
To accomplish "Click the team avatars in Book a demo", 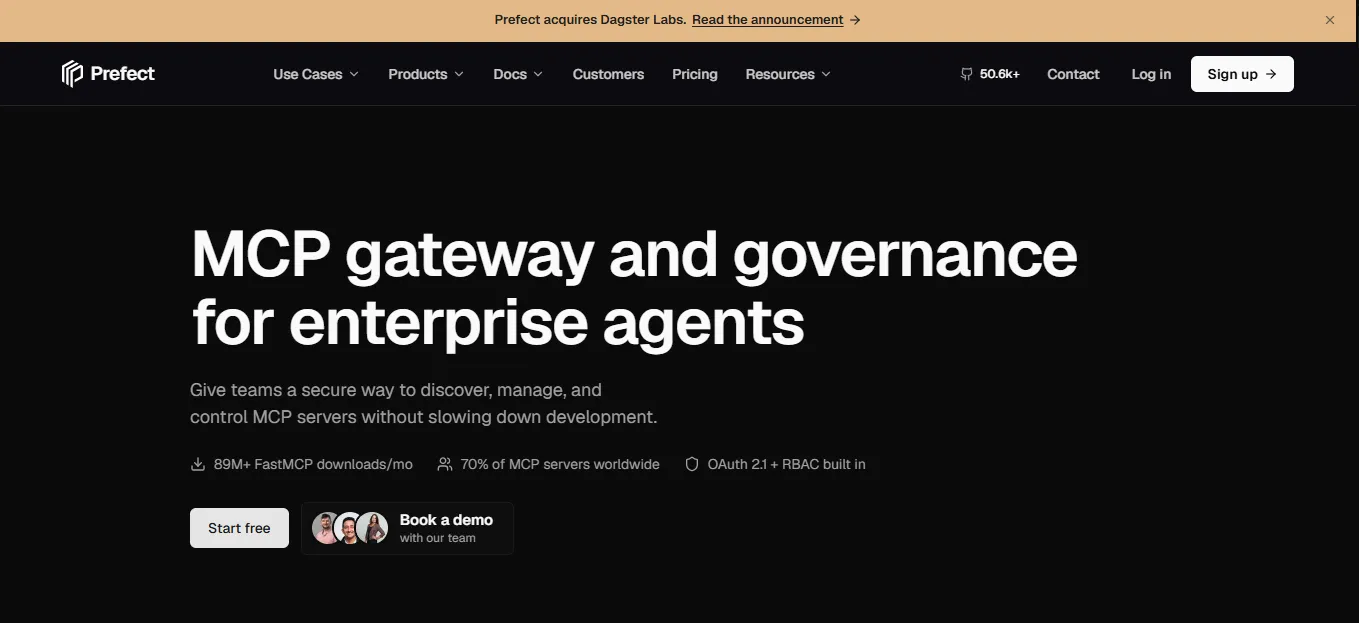I will pos(350,528).
